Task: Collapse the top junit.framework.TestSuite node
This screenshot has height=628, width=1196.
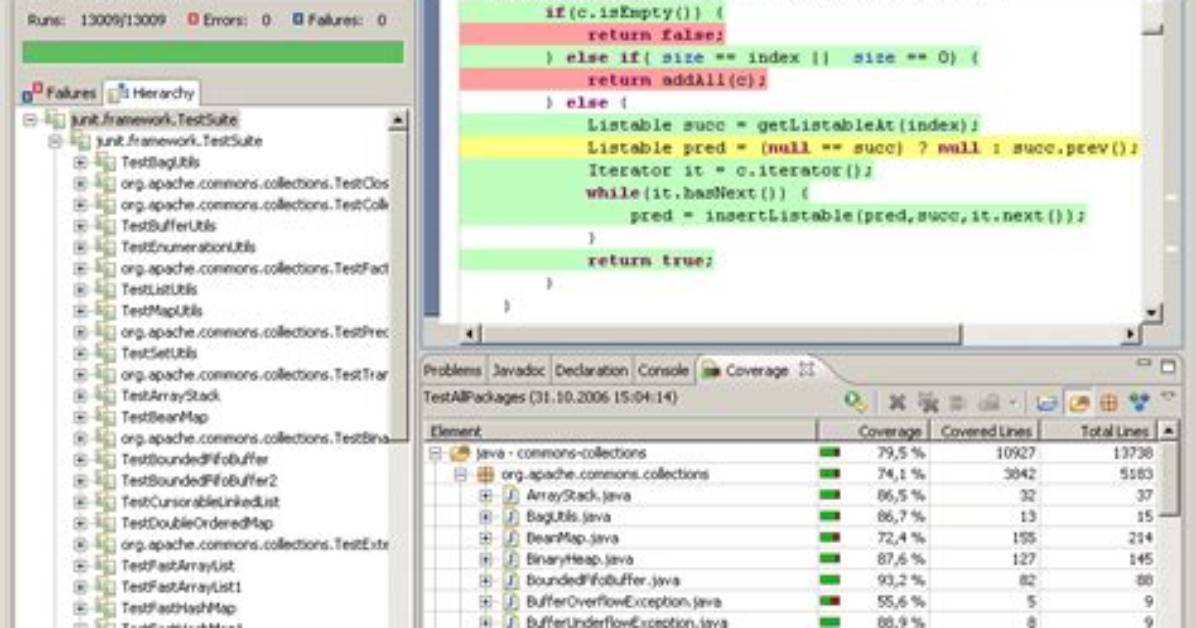Action: pyautogui.click(x=31, y=120)
